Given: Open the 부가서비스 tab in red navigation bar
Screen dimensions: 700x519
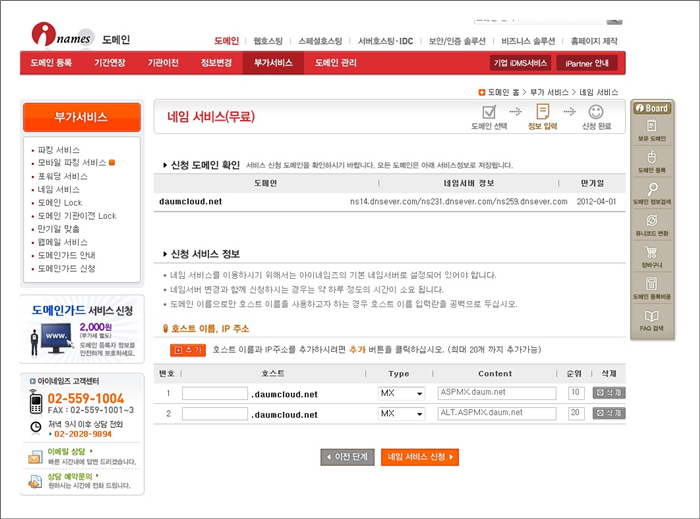Looking at the screenshot, I should click(273, 63).
